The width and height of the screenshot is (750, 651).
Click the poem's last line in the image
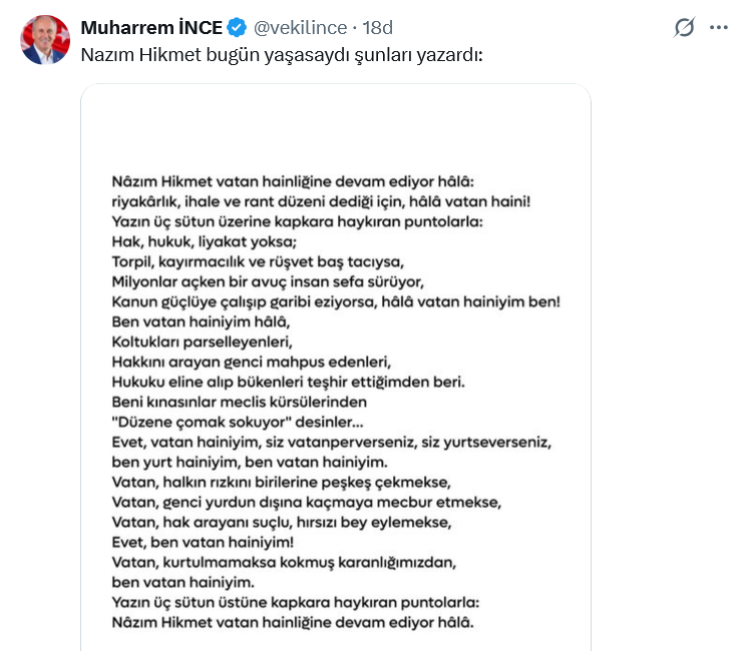click(293, 623)
